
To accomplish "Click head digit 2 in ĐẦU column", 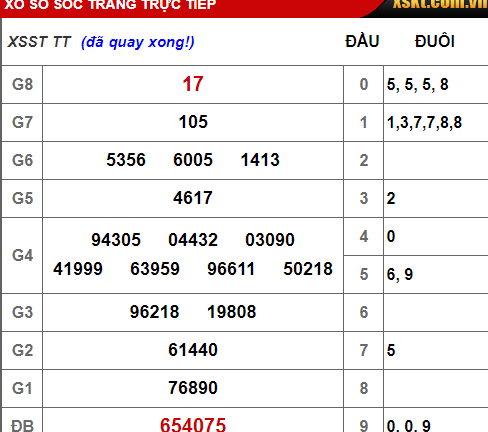I will [364, 160].
